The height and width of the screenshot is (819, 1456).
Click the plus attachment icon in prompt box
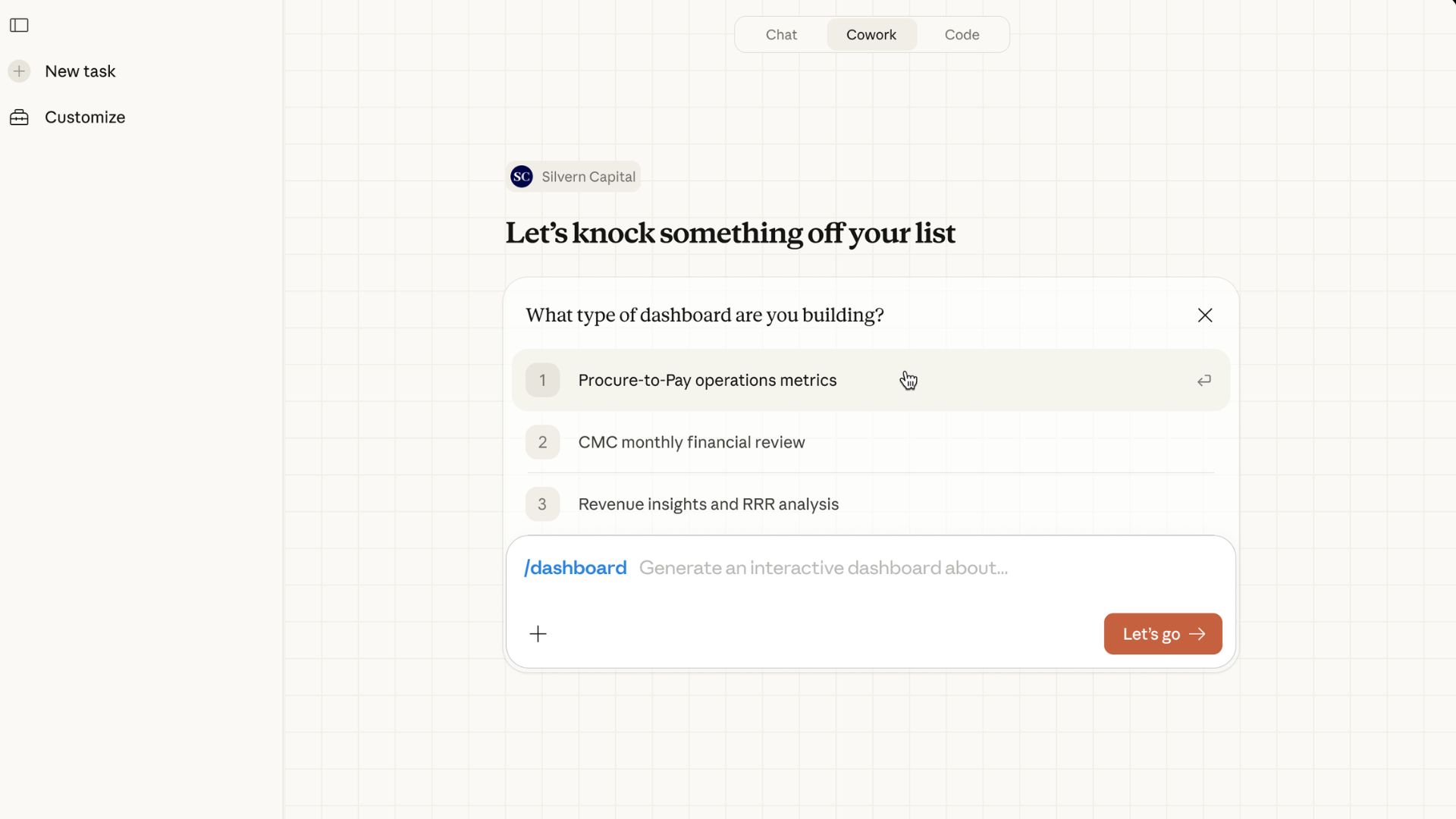coord(538,634)
